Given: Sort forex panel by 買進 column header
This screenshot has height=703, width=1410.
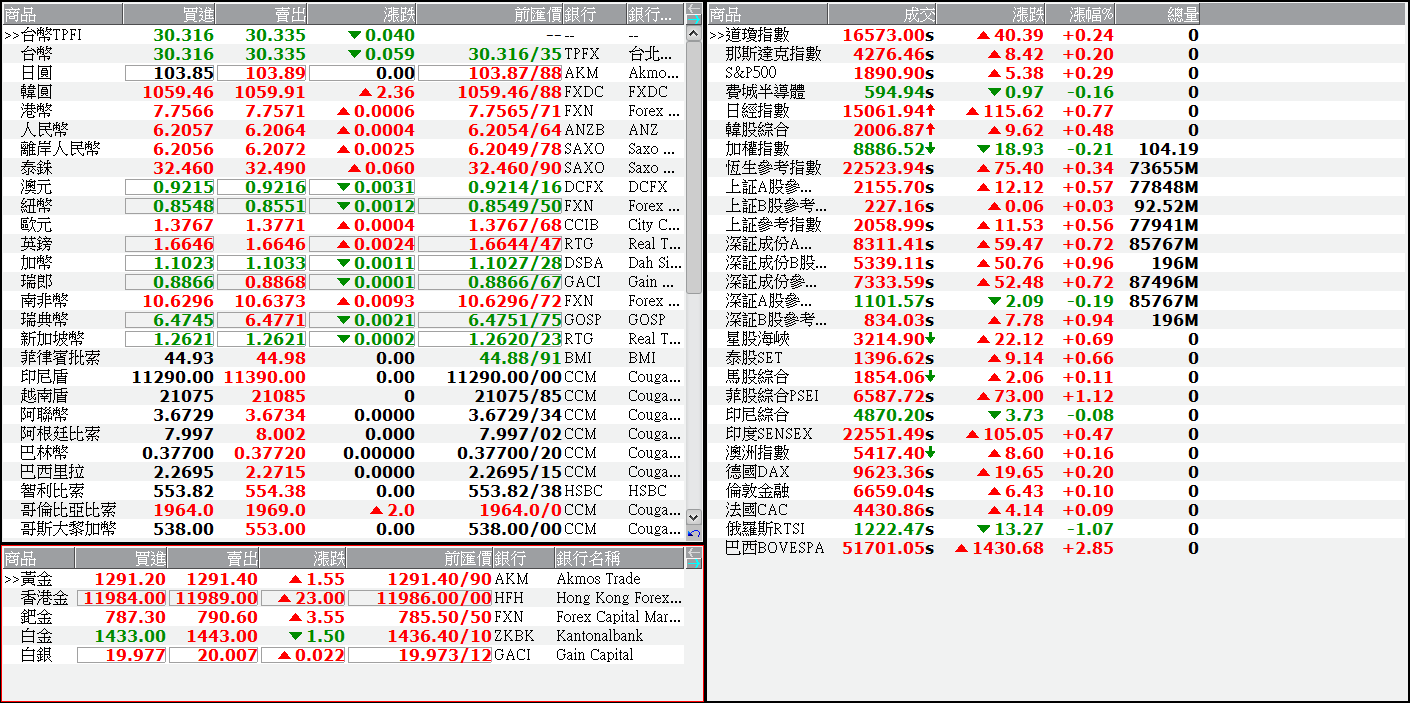Looking at the screenshot, I should (x=169, y=14).
